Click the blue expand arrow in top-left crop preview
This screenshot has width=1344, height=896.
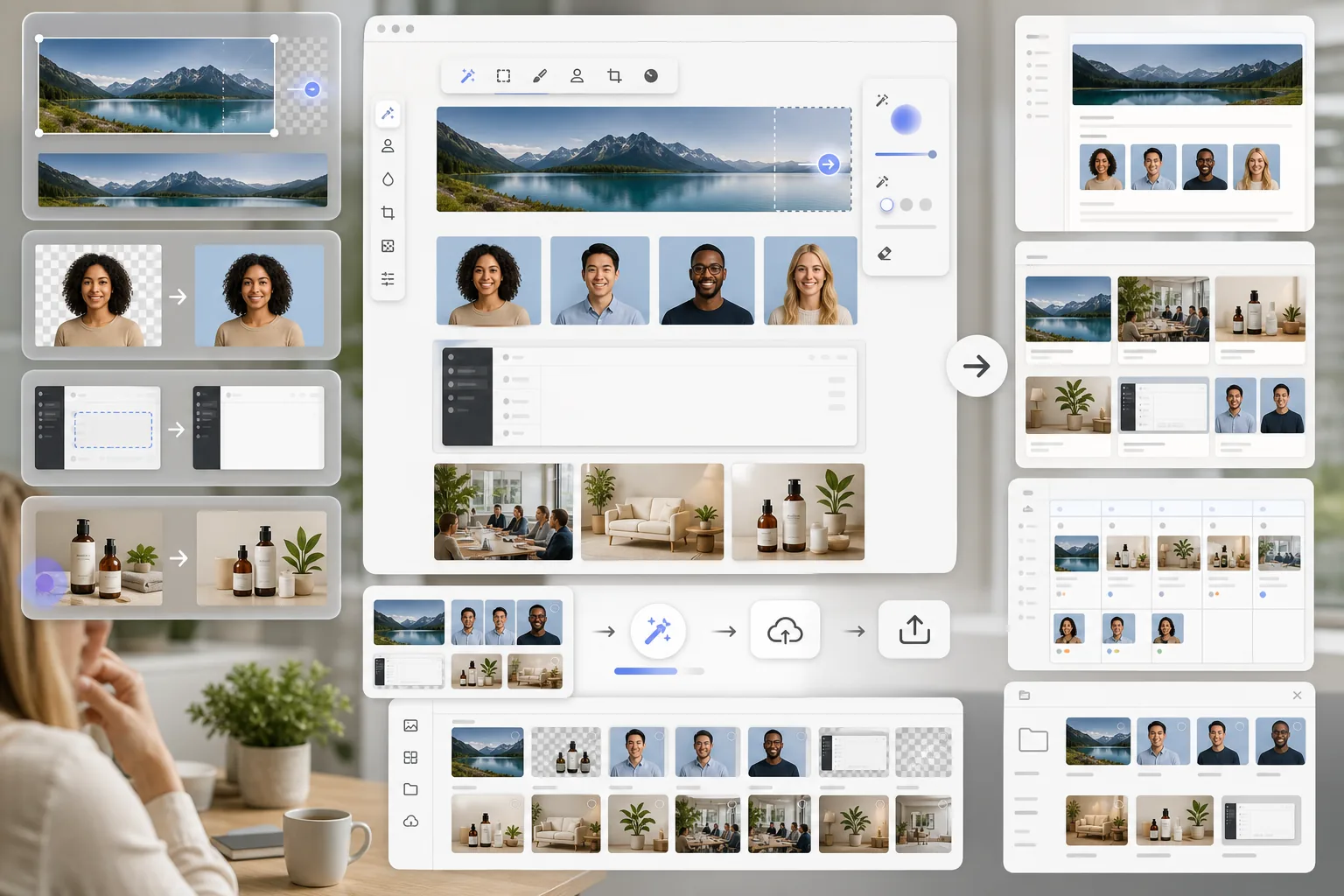312,89
